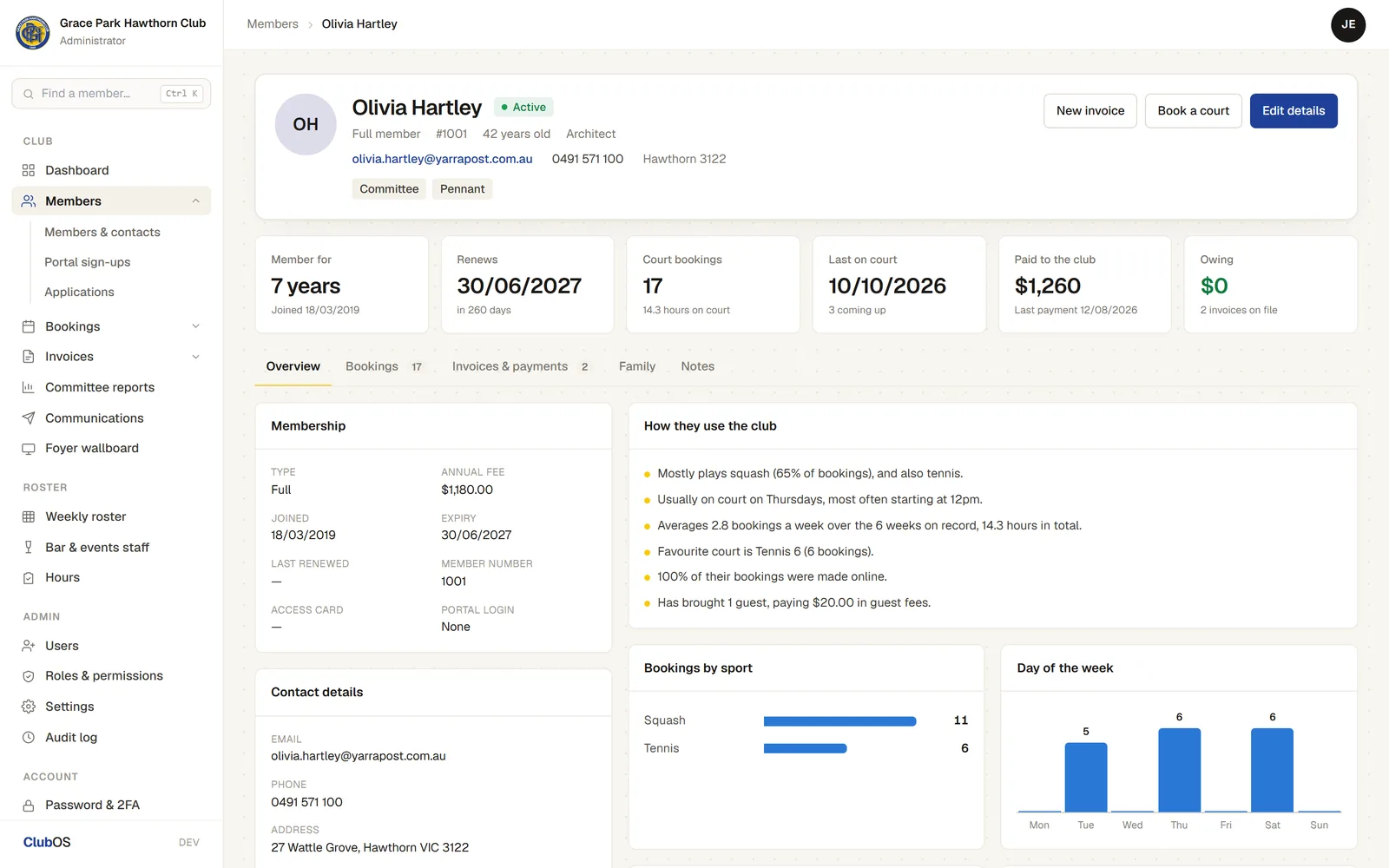Click the Hours clipboard icon
This screenshot has width=1389, height=868.
[x=29, y=578]
